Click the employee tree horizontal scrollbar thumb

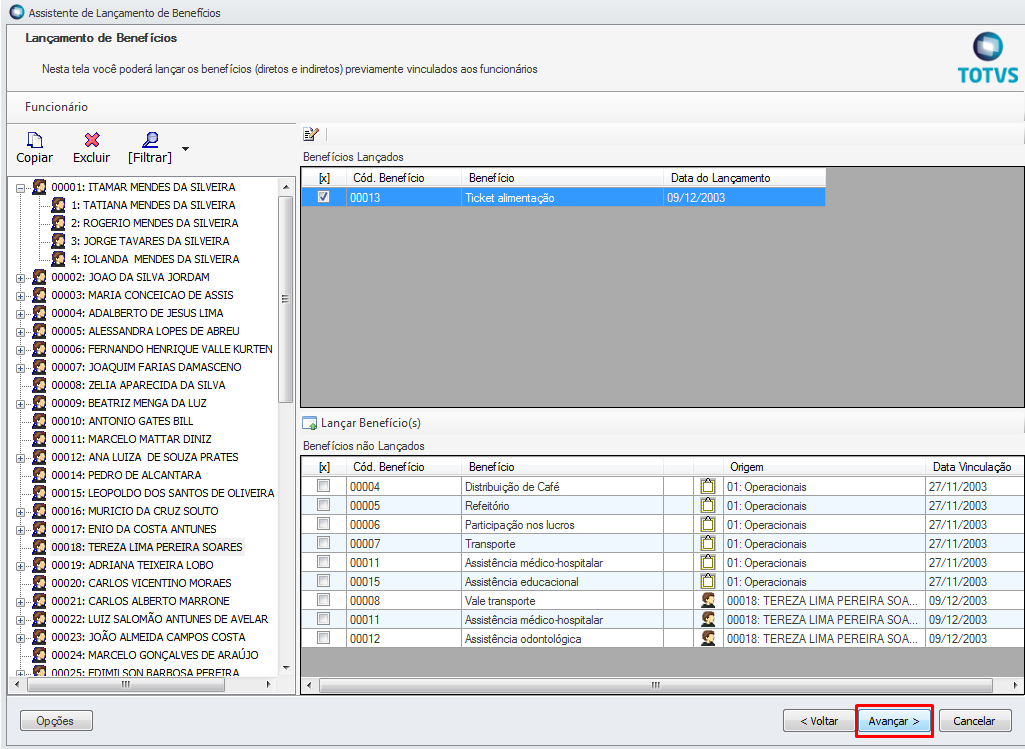click(126, 684)
